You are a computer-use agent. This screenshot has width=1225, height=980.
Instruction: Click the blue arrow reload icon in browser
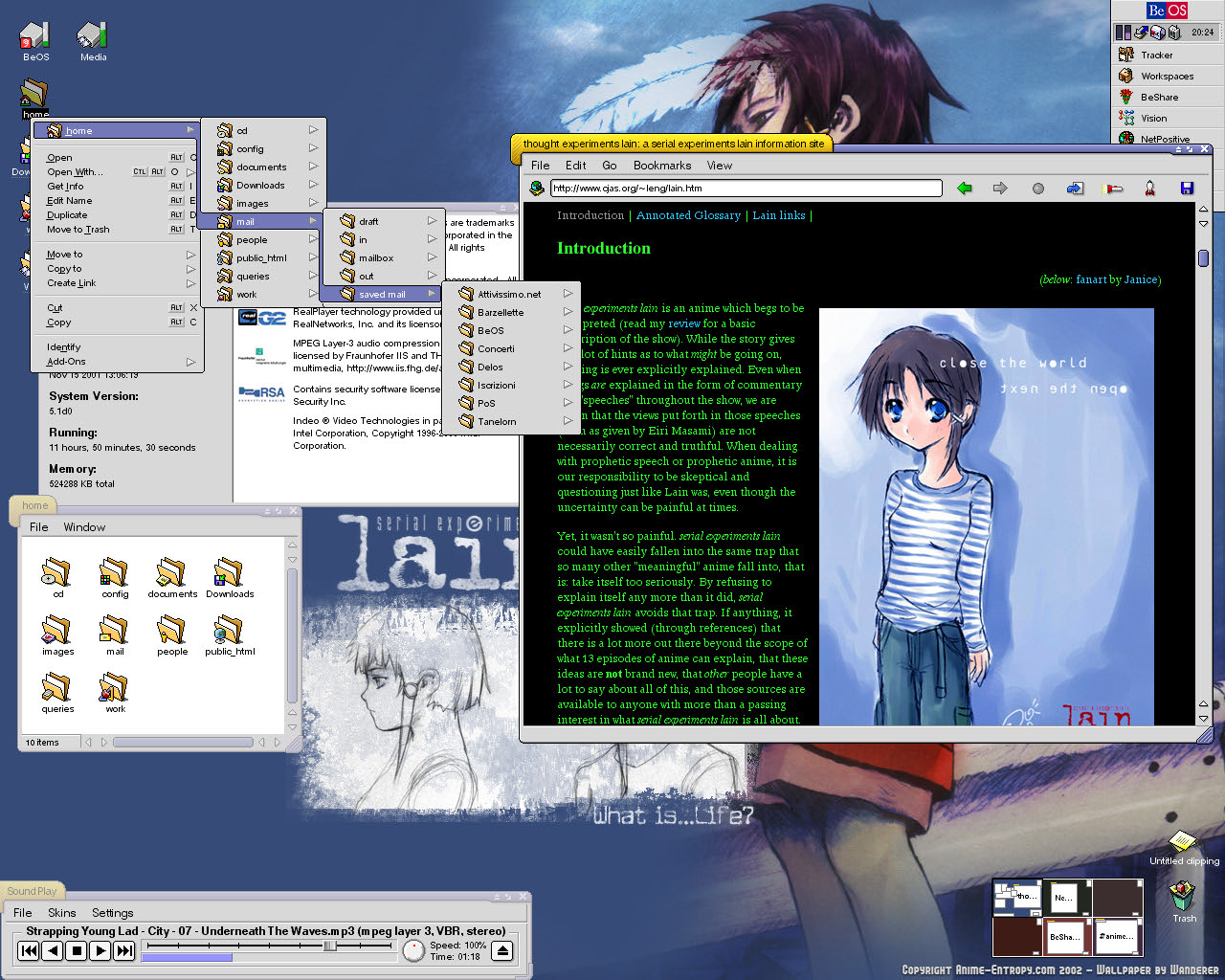coord(1075,189)
